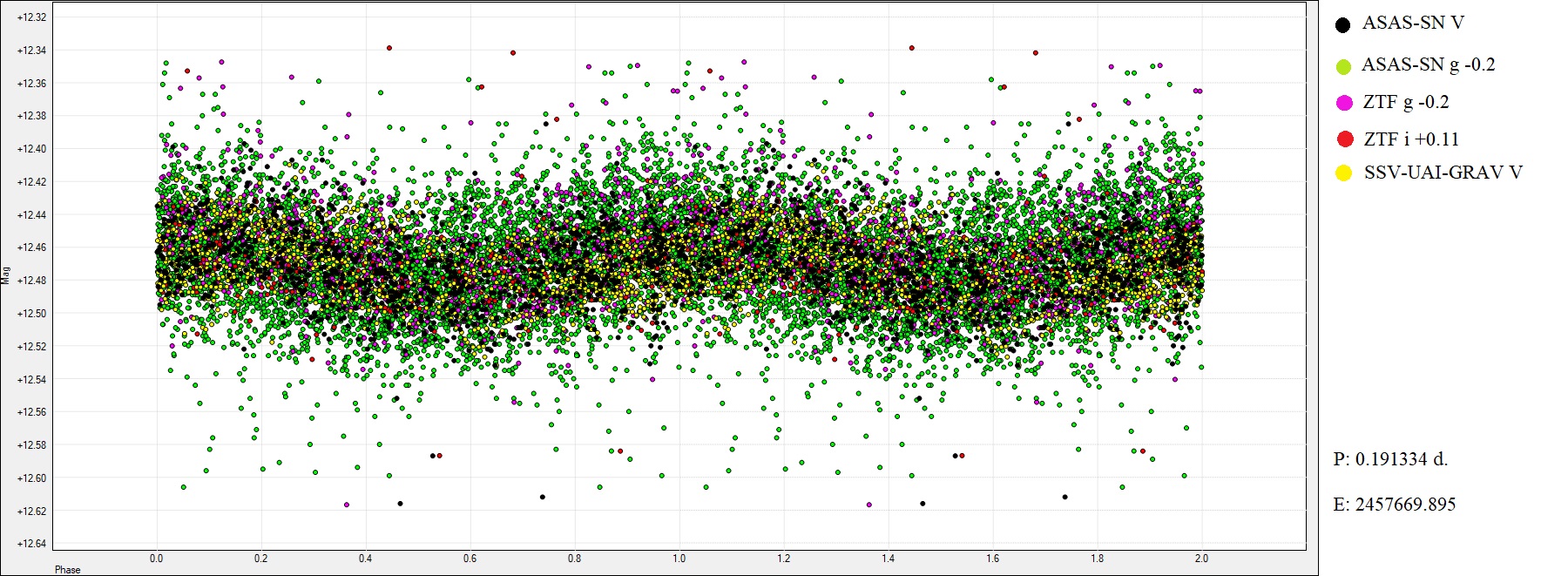Select the ZTF g -0.2 legend label
This screenshot has height=576, width=1568.
[x=1406, y=102]
